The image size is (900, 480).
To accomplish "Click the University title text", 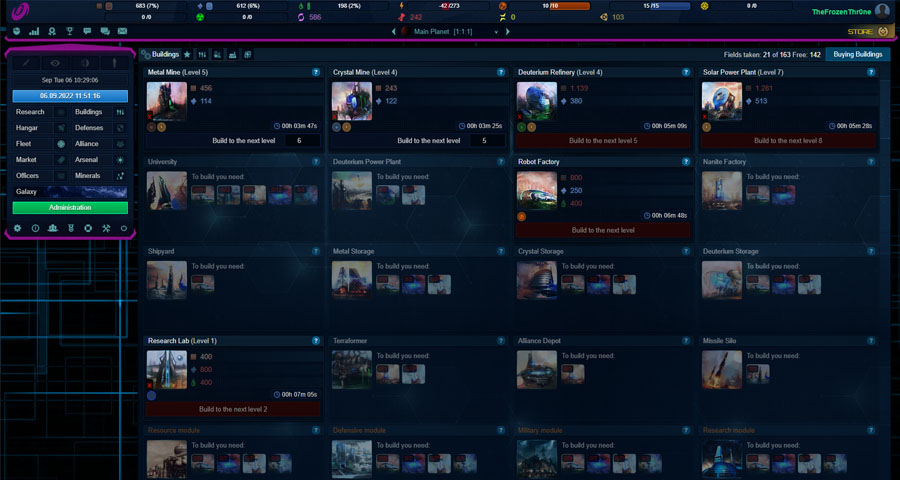I will [162, 162].
